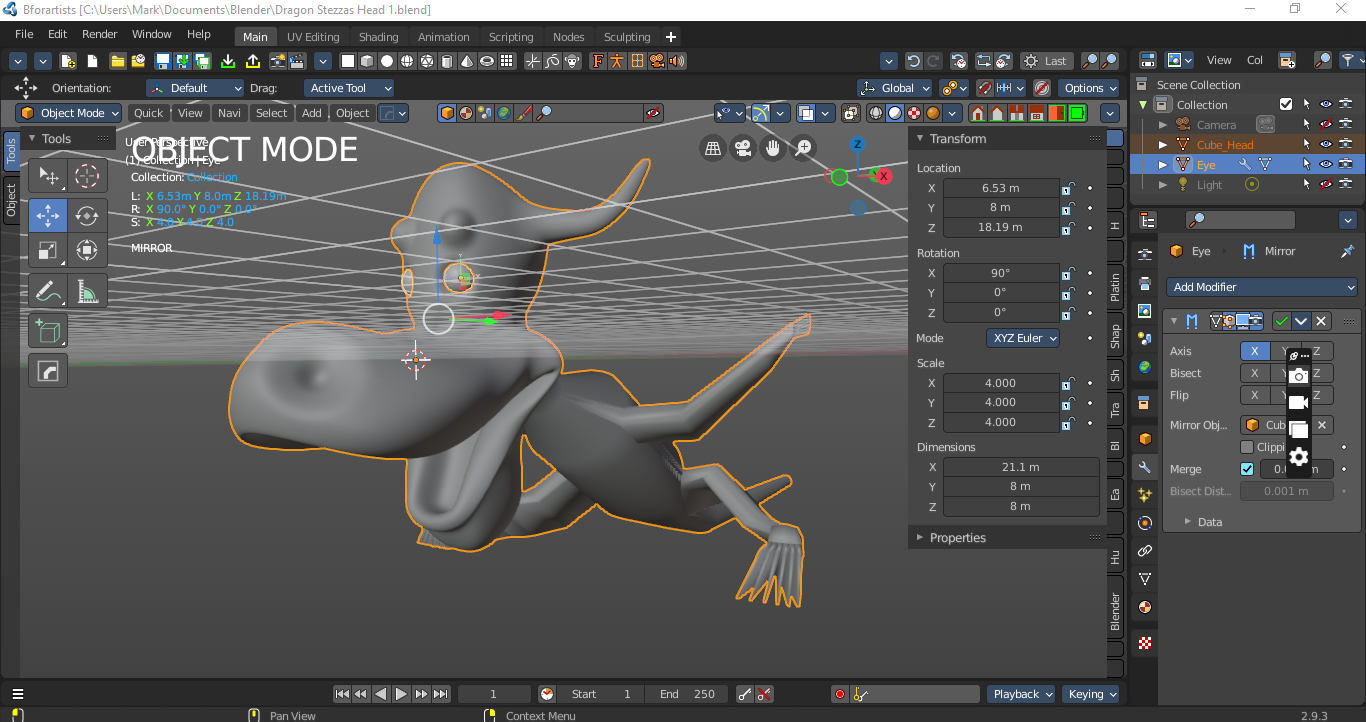Toggle the Collection exclude checkbox in outliner
The width and height of the screenshot is (1366, 722).
[x=1286, y=104]
